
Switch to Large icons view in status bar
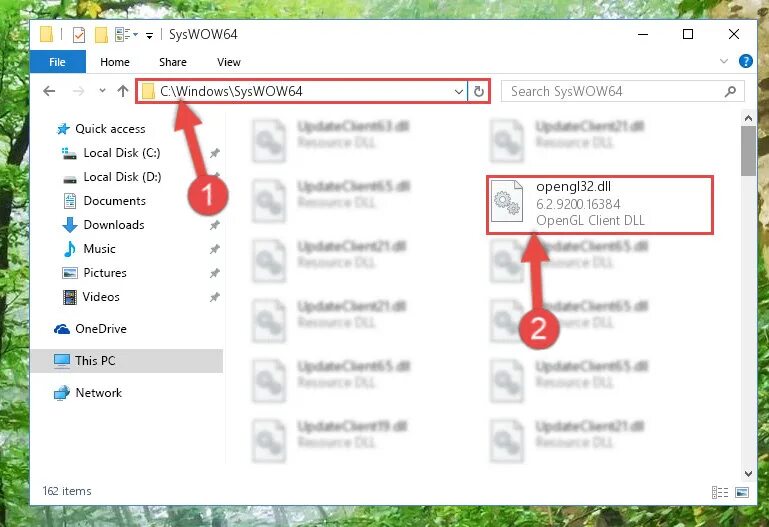point(742,492)
